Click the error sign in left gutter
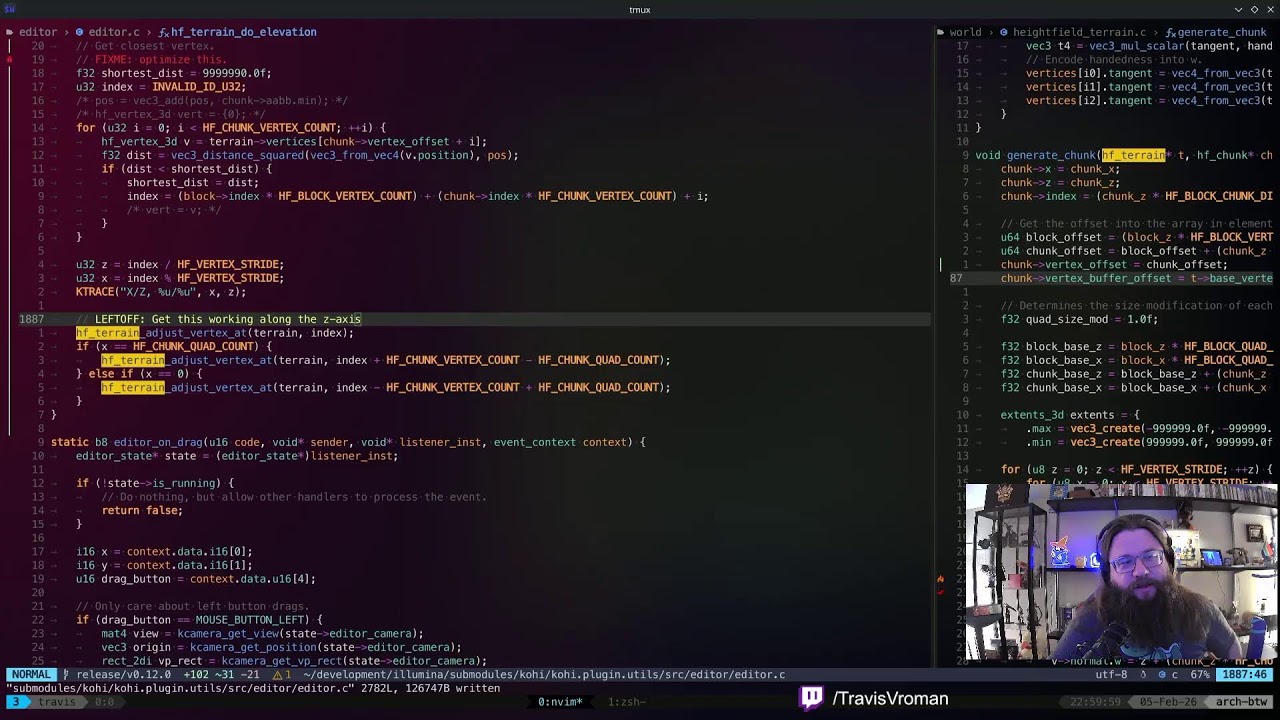This screenshot has height=720, width=1280. [9, 60]
